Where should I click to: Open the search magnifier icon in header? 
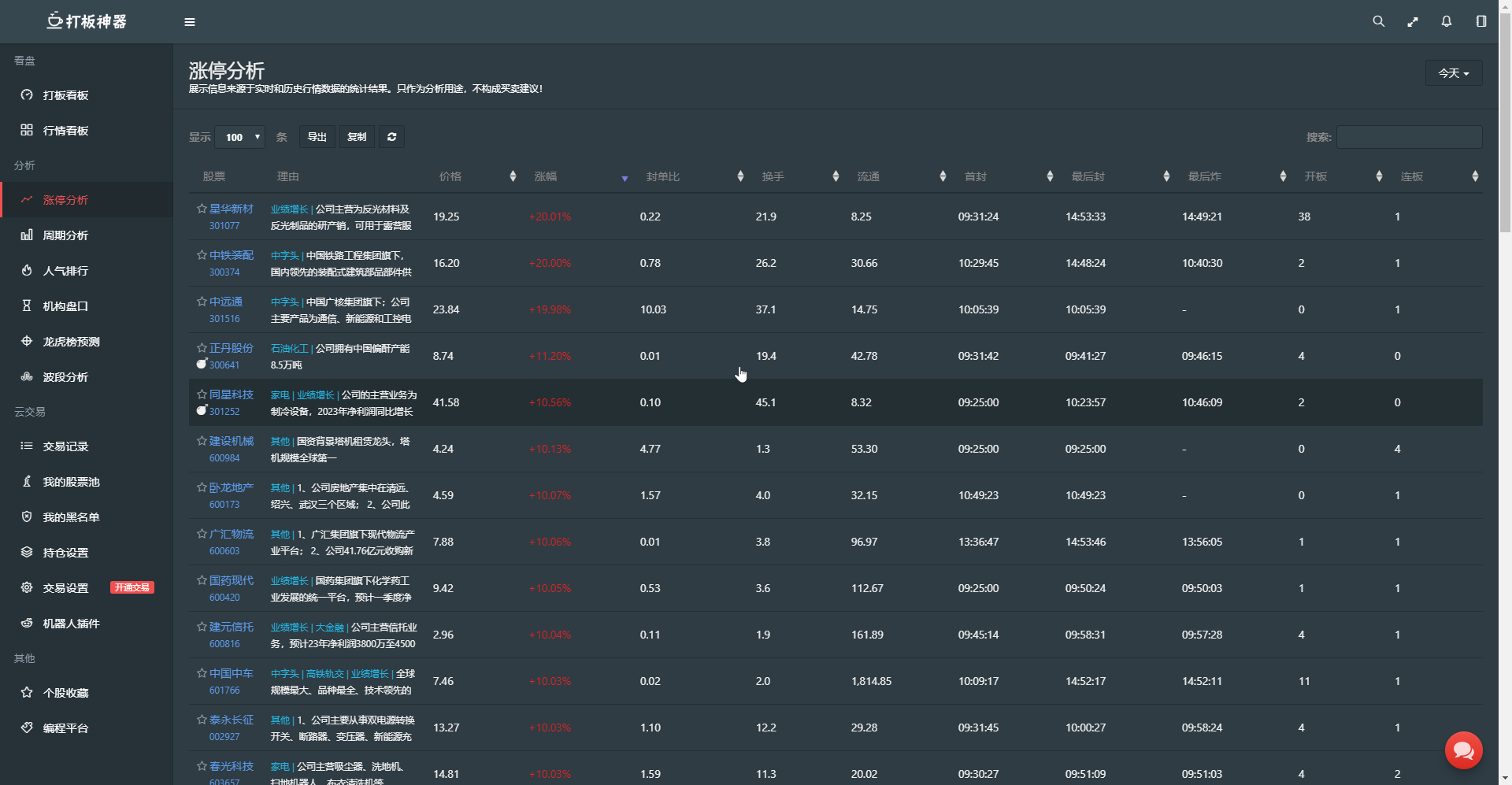1378,21
